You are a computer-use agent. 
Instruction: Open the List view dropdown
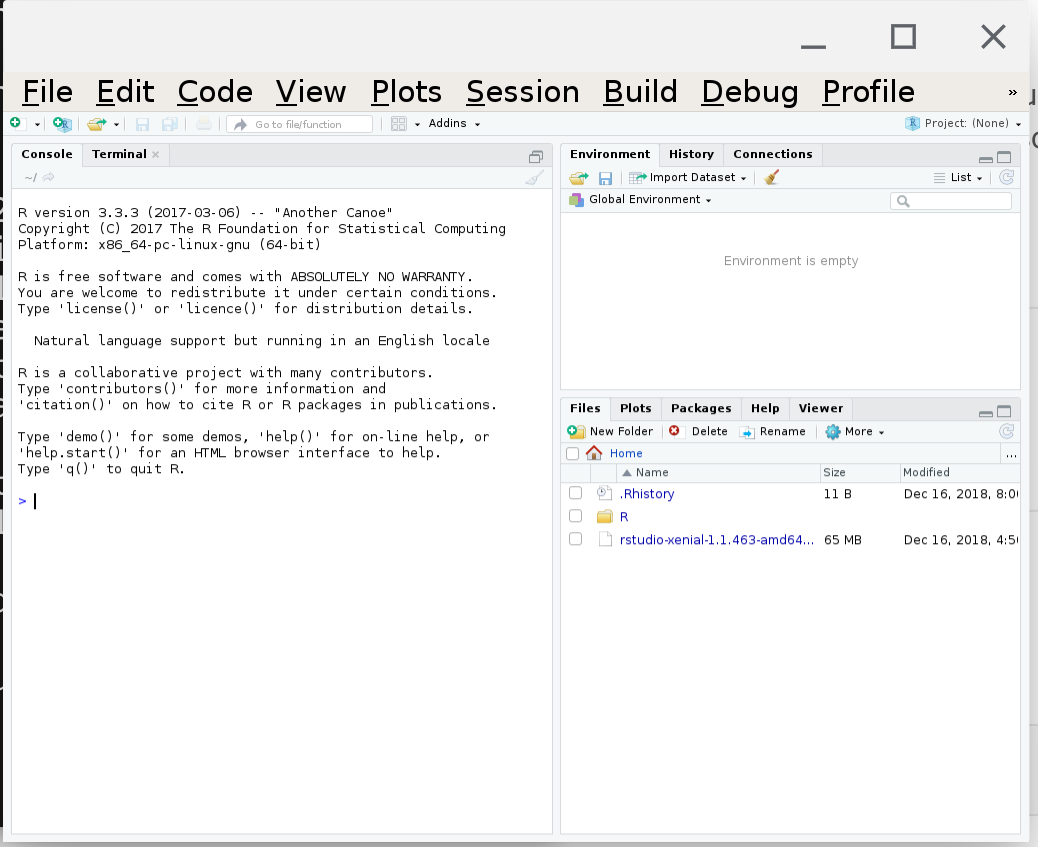[x=958, y=177]
